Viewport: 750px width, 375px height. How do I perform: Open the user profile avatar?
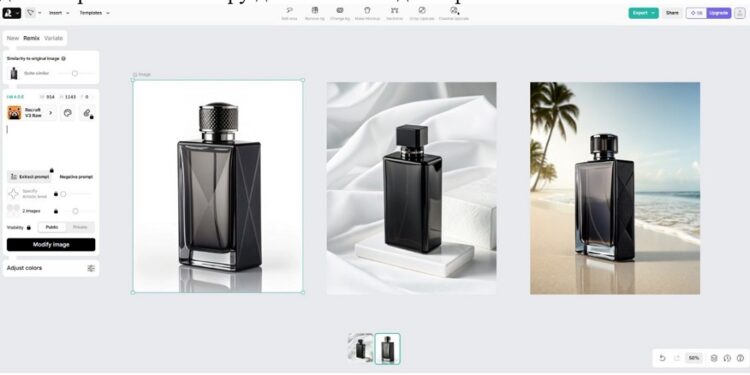tap(740, 13)
